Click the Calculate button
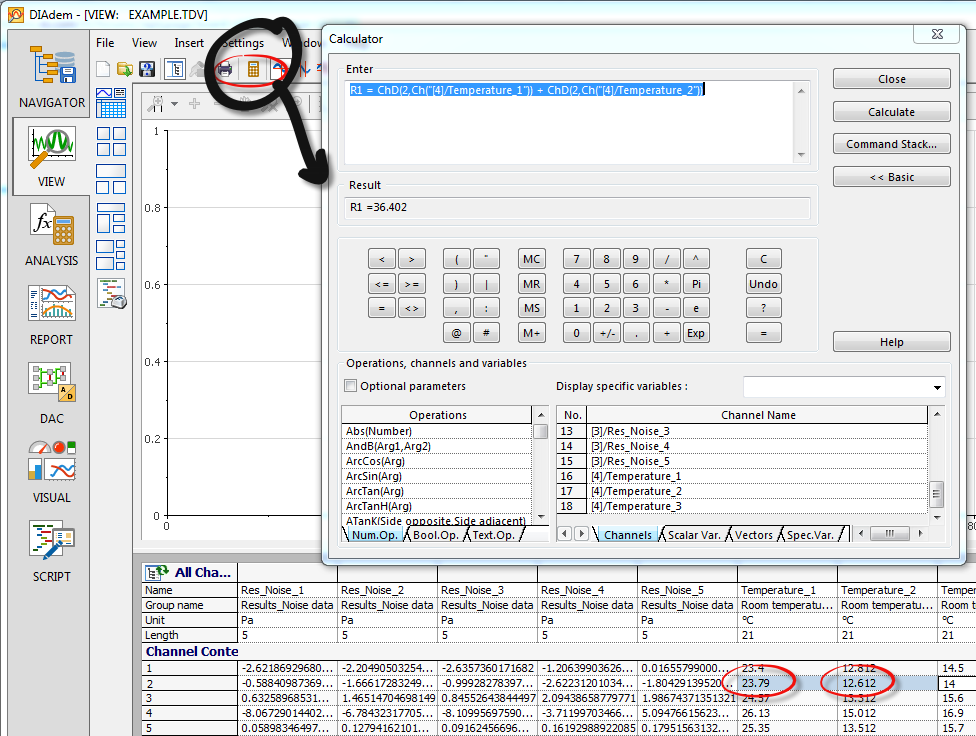The image size is (976, 736). pyautogui.click(x=891, y=112)
